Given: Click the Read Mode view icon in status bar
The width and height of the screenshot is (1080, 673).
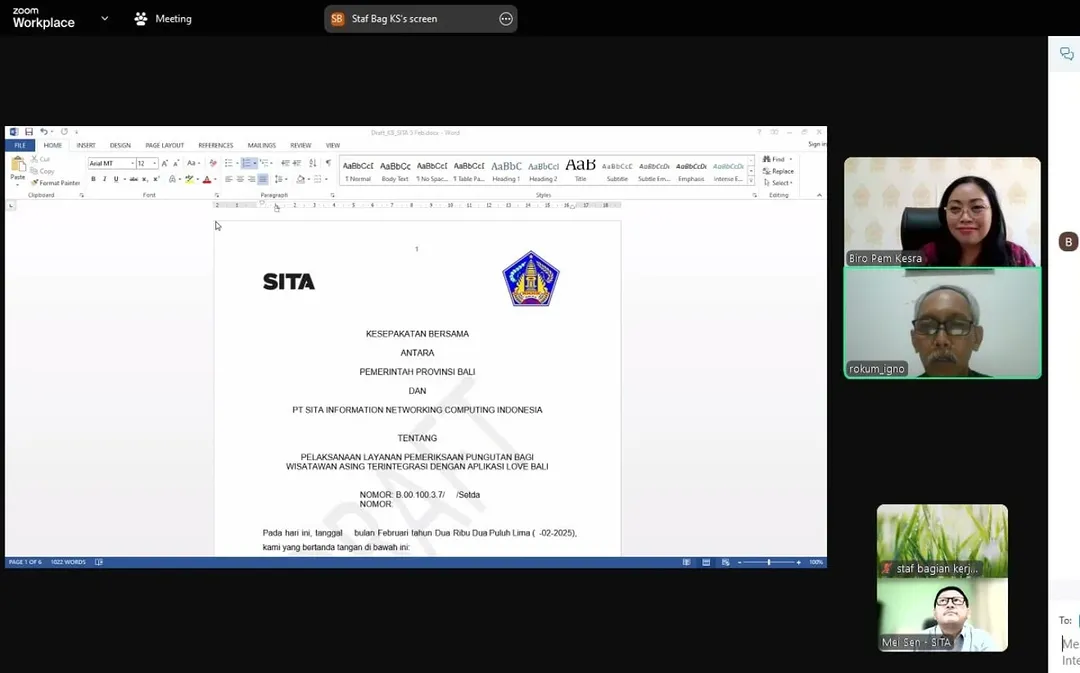Looking at the screenshot, I should pos(687,562).
